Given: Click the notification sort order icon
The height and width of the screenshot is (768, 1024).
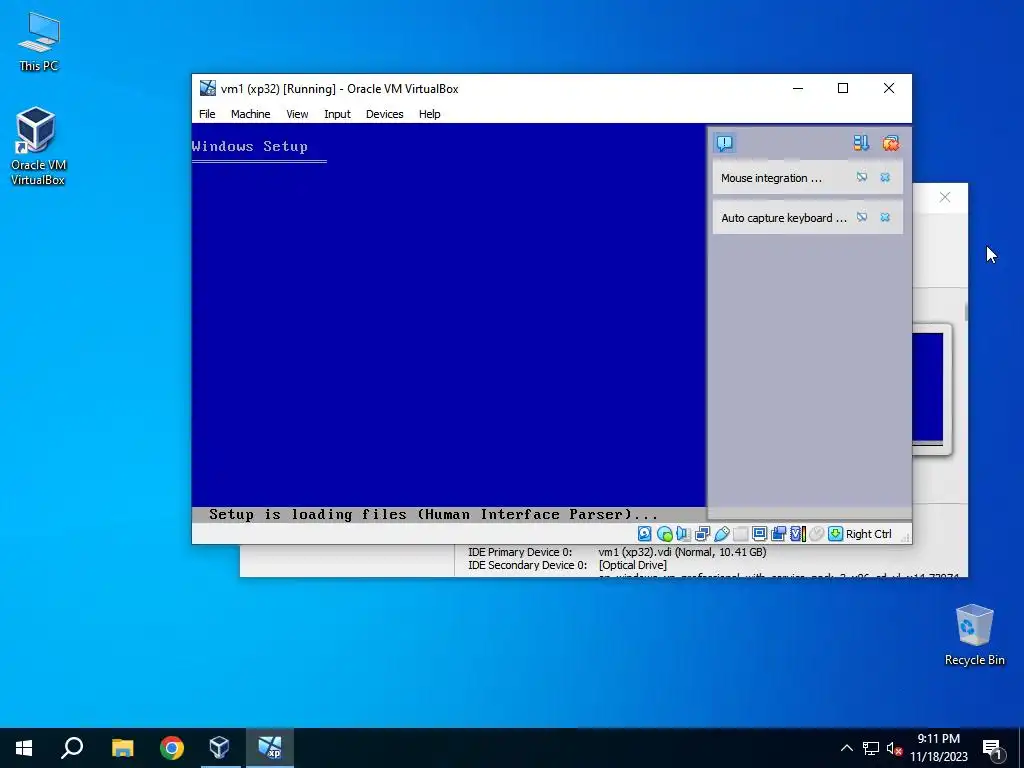Looking at the screenshot, I should [x=861, y=143].
